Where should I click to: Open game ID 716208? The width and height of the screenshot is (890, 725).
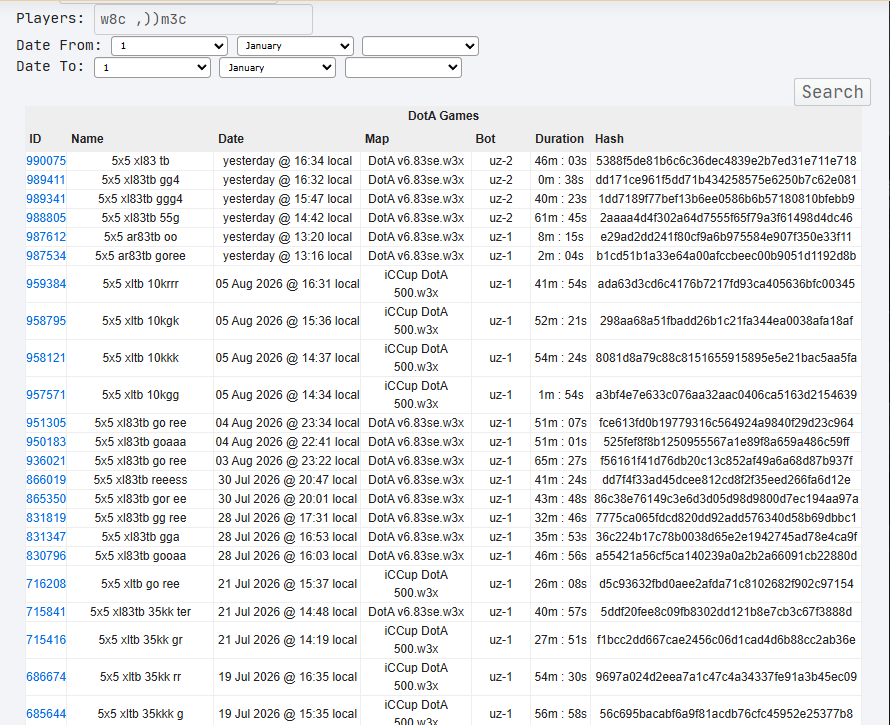click(x=46, y=584)
